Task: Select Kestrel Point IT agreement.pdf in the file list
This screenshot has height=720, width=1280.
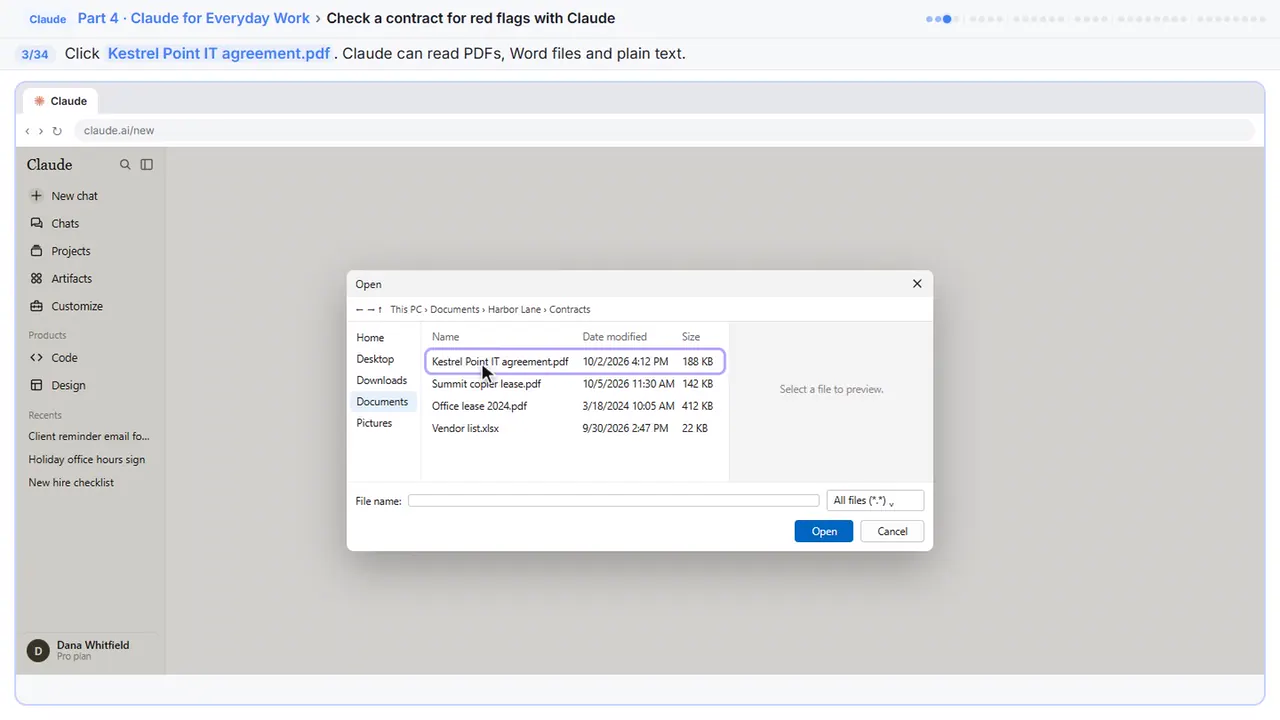Action: tap(575, 362)
